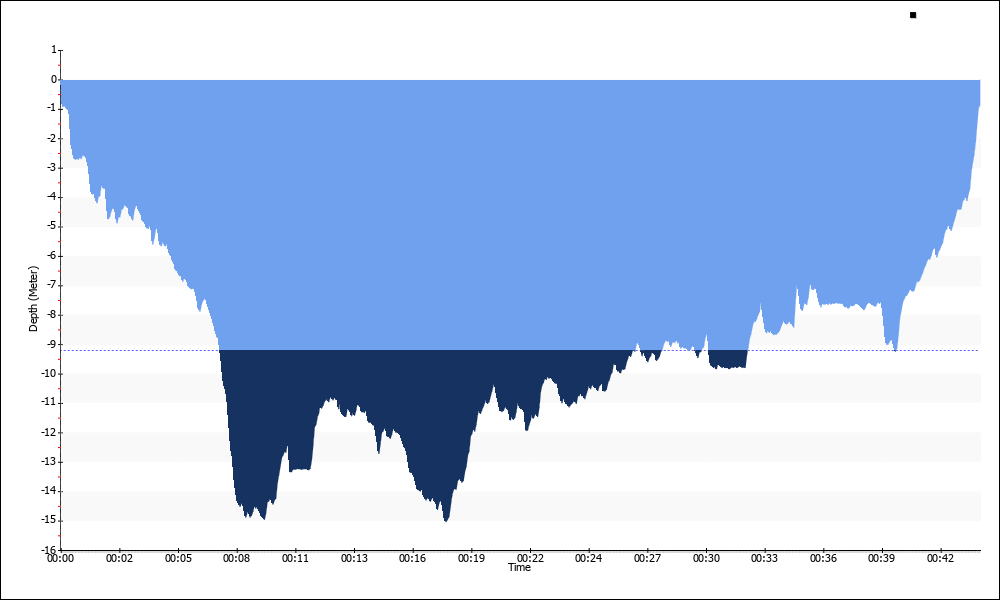
Task: Click the 00:24 time axis label
Action: (589, 559)
